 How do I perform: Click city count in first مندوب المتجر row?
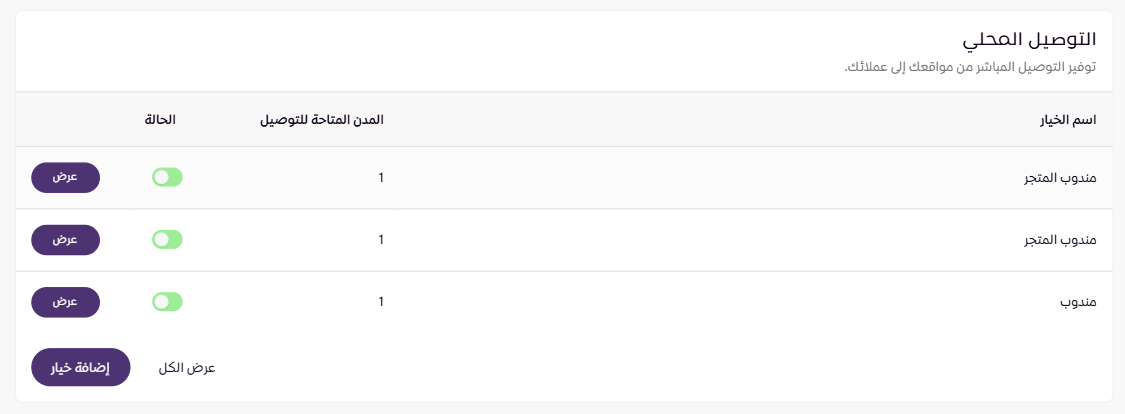click(x=380, y=178)
